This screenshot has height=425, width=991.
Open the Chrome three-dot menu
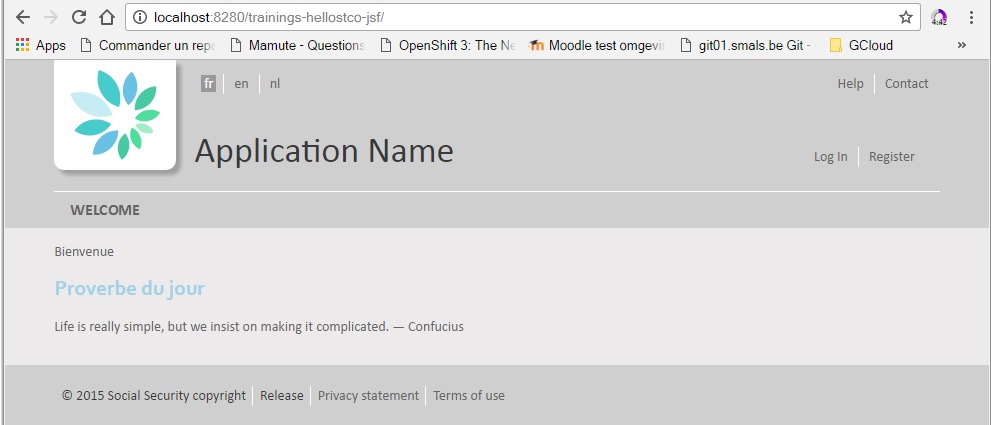[x=971, y=17]
